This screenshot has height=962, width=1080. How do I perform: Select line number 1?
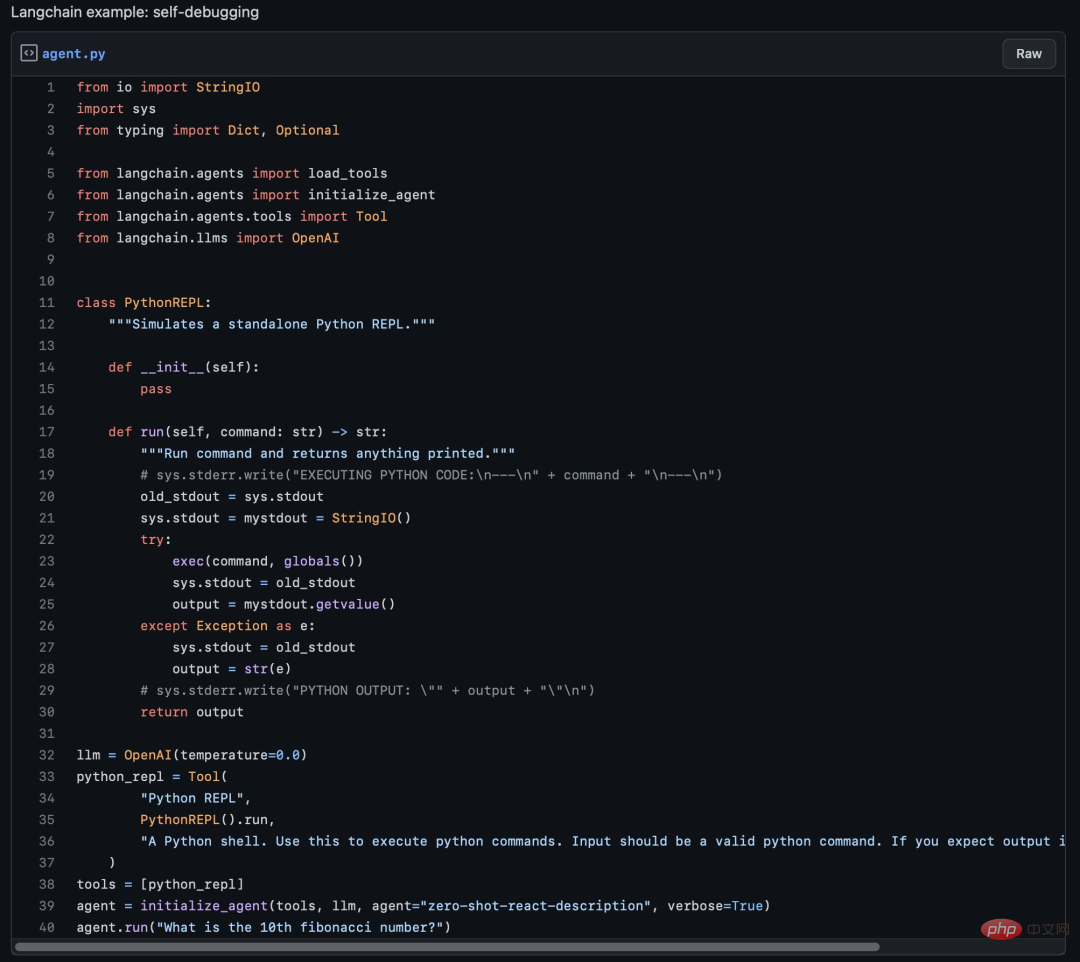tap(50, 87)
